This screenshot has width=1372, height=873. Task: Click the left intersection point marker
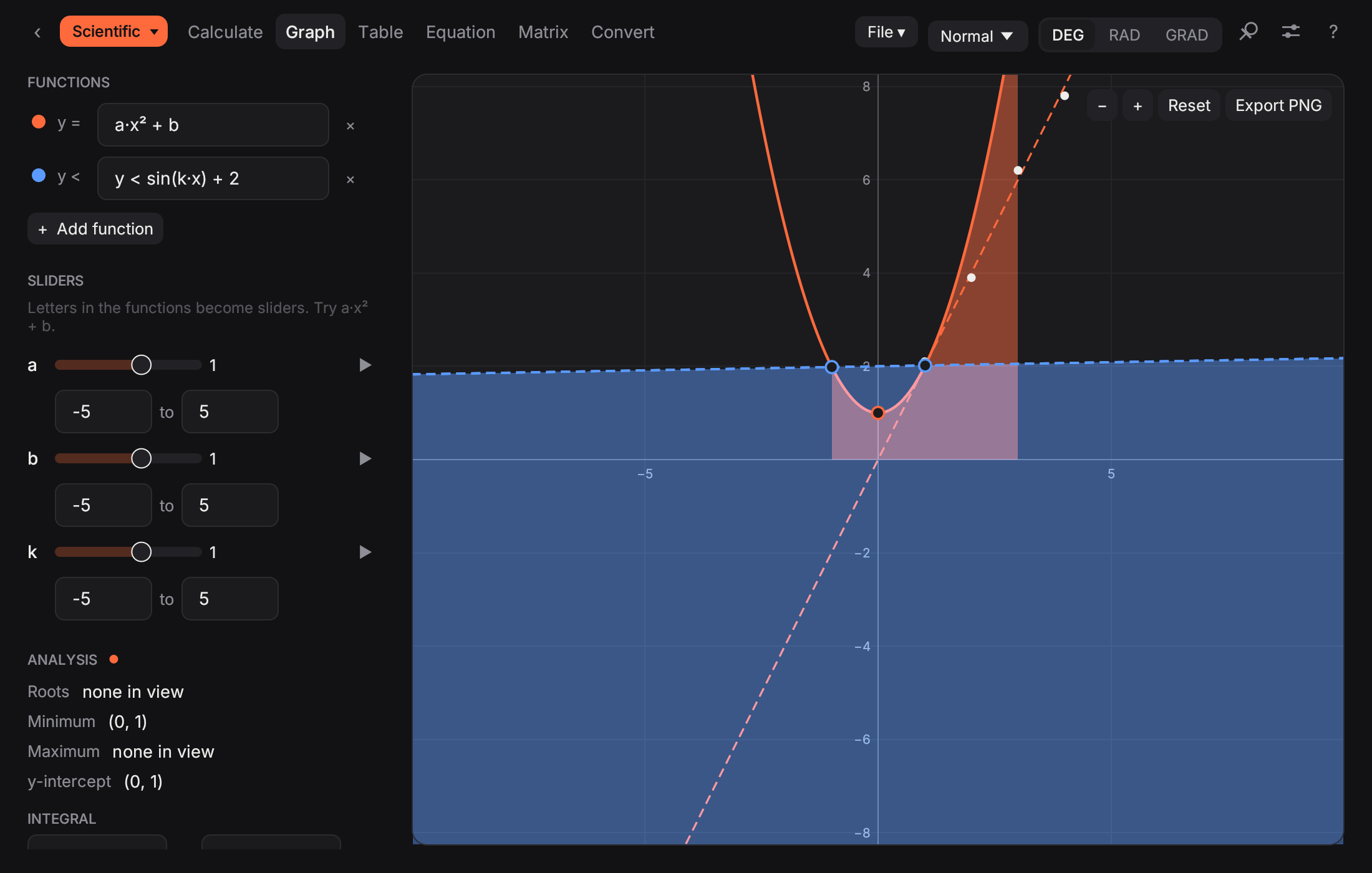pos(831,367)
